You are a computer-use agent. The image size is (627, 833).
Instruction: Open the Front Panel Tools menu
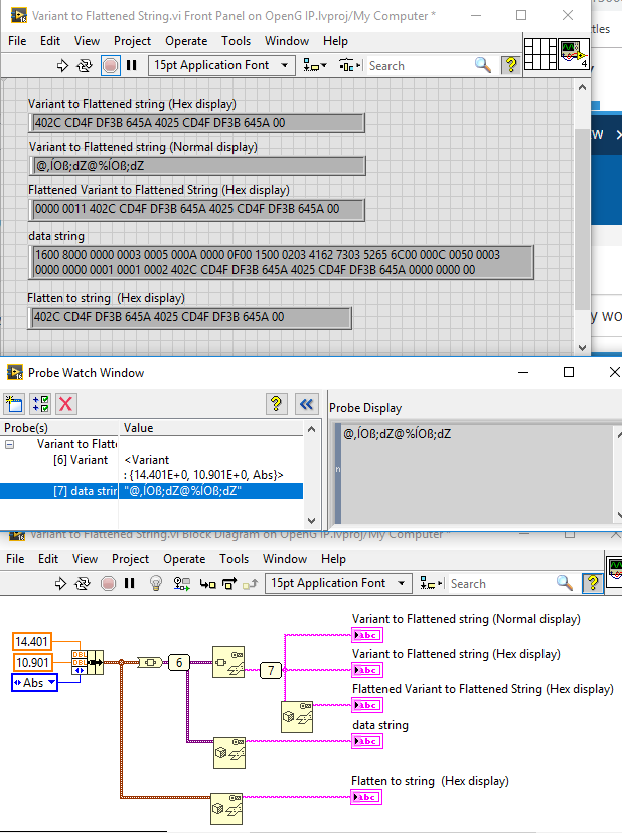[236, 41]
